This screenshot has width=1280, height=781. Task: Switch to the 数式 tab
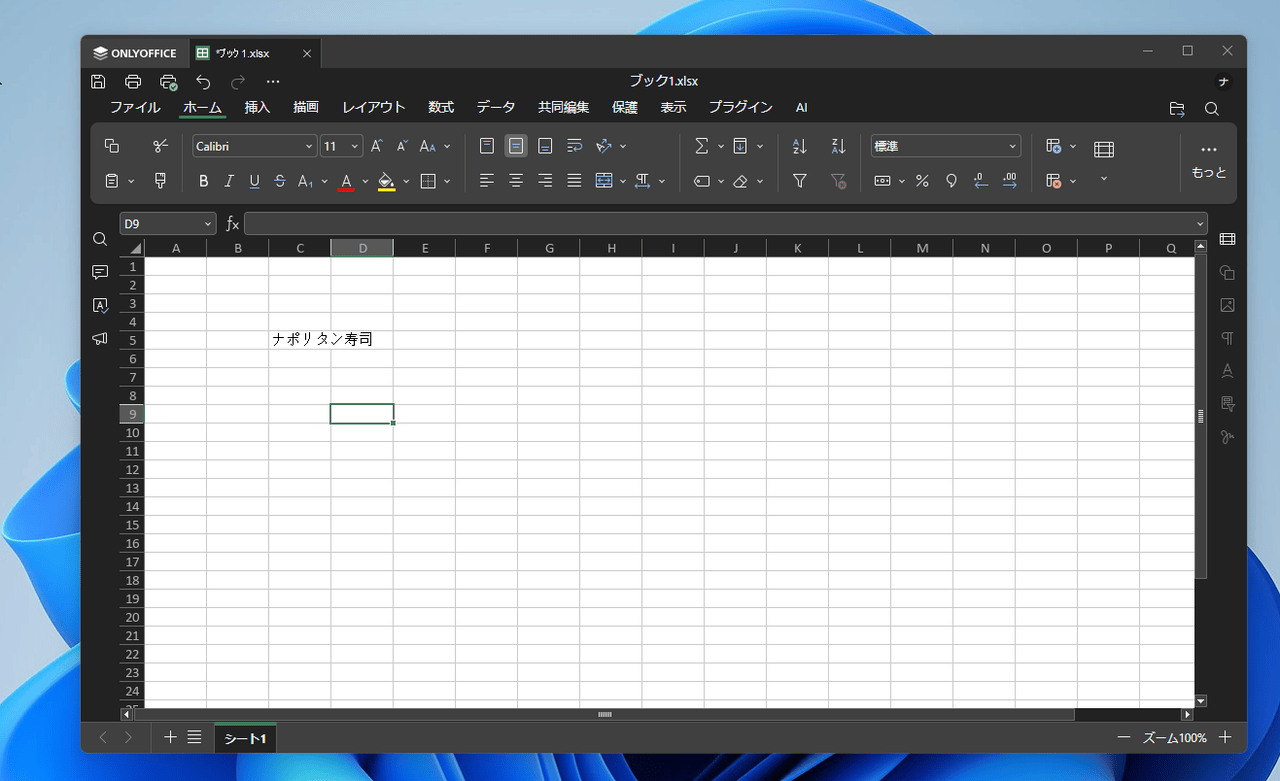pyautogui.click(x=441, y=108)
